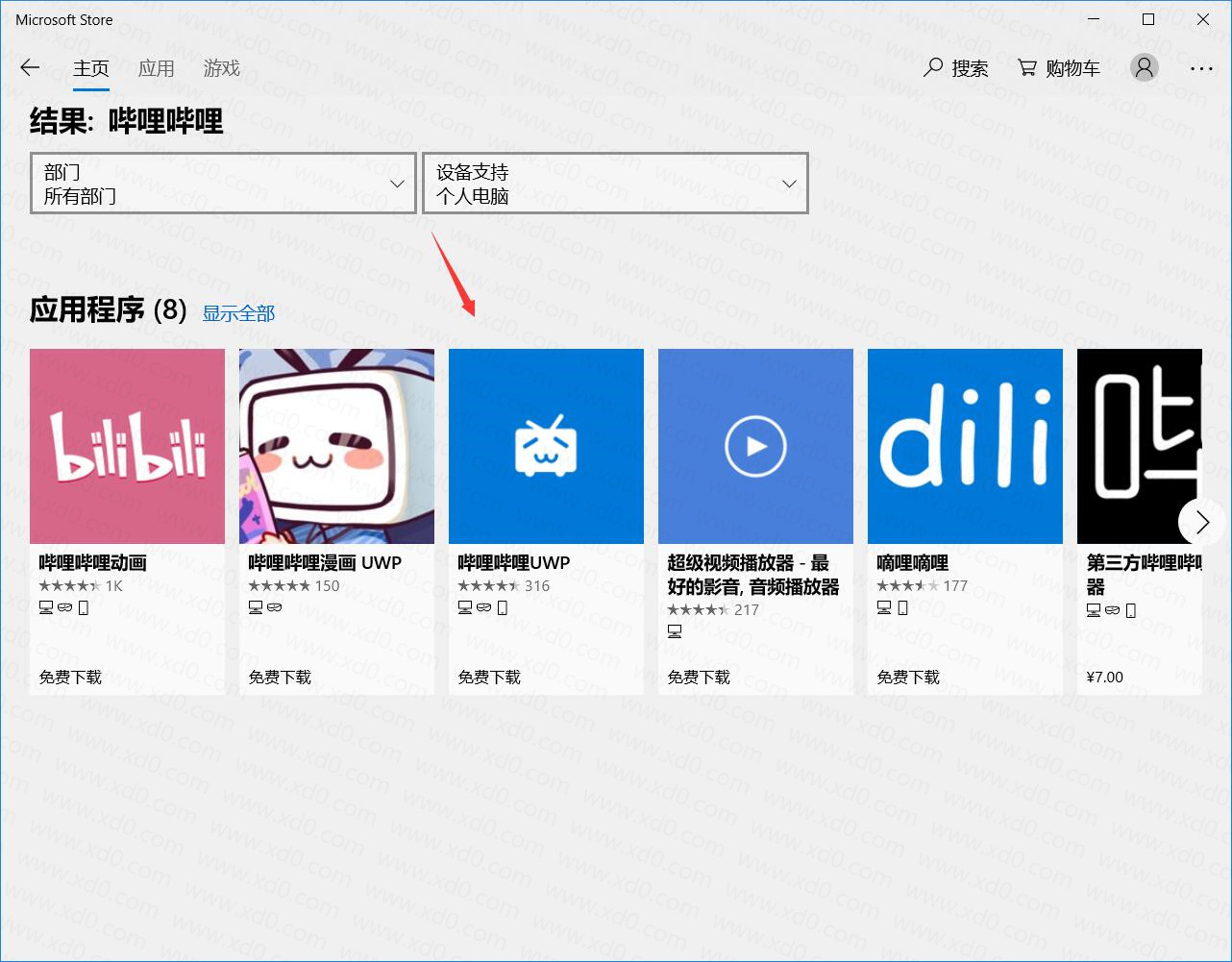Open the user account avatar
The image size is (1232, 962).
click(1144, 67)
